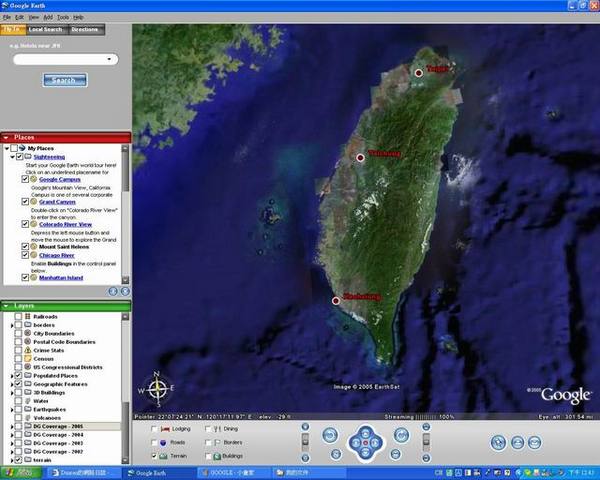
Task: Expand the 3D Buildings folder
Action: [x=12, y=393]
